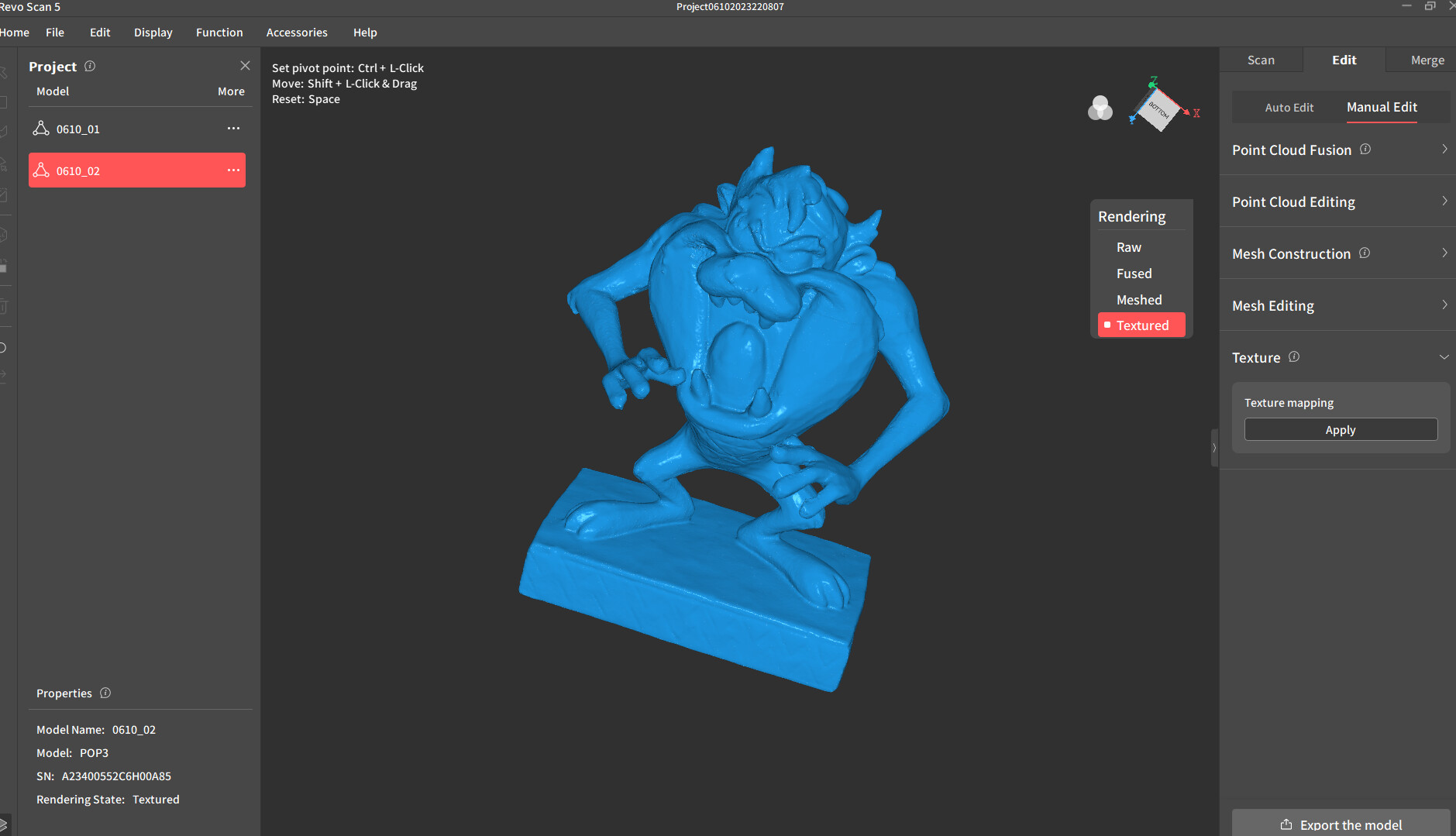Click the rendering color circles icon

[x=1100, y=108]
